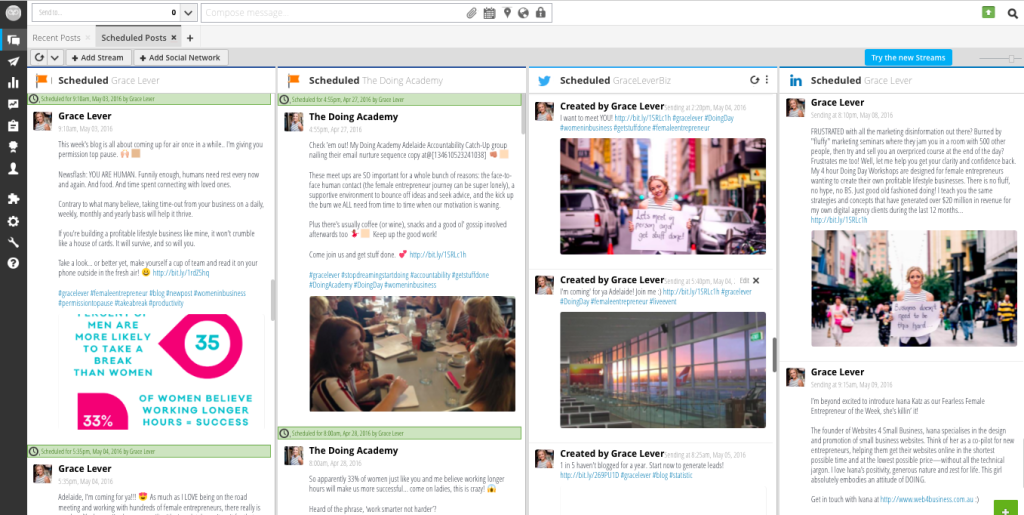Add location with pin icon
Image resolution: width=1024 pixels, height=515 pixels.
coord(507,13)
